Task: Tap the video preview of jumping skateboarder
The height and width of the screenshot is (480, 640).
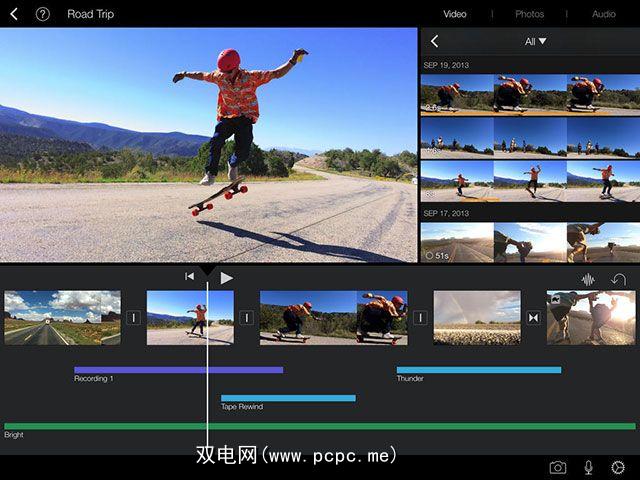Action: 209,145
